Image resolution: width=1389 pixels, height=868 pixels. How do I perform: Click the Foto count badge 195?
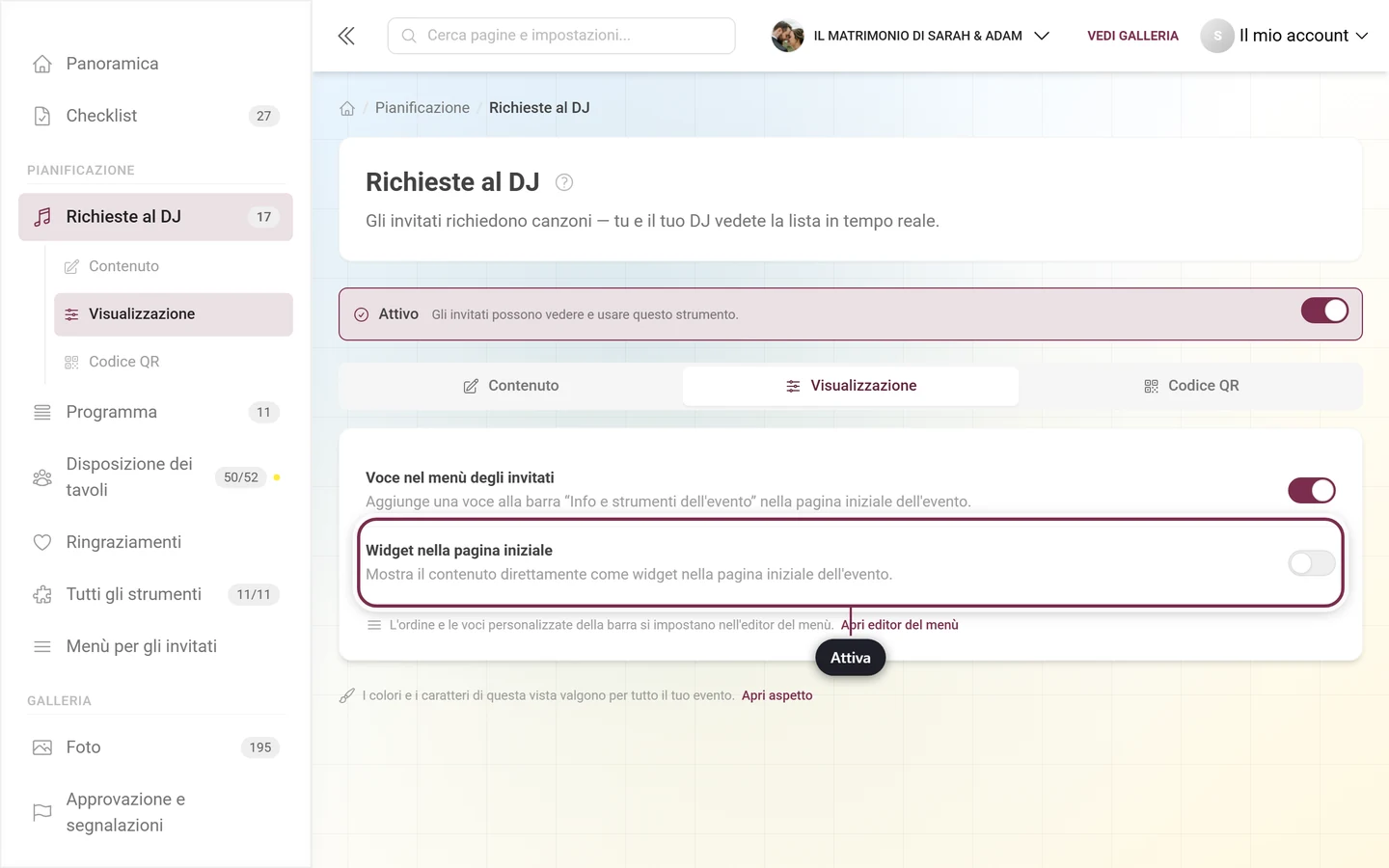(x=260, y=747)
